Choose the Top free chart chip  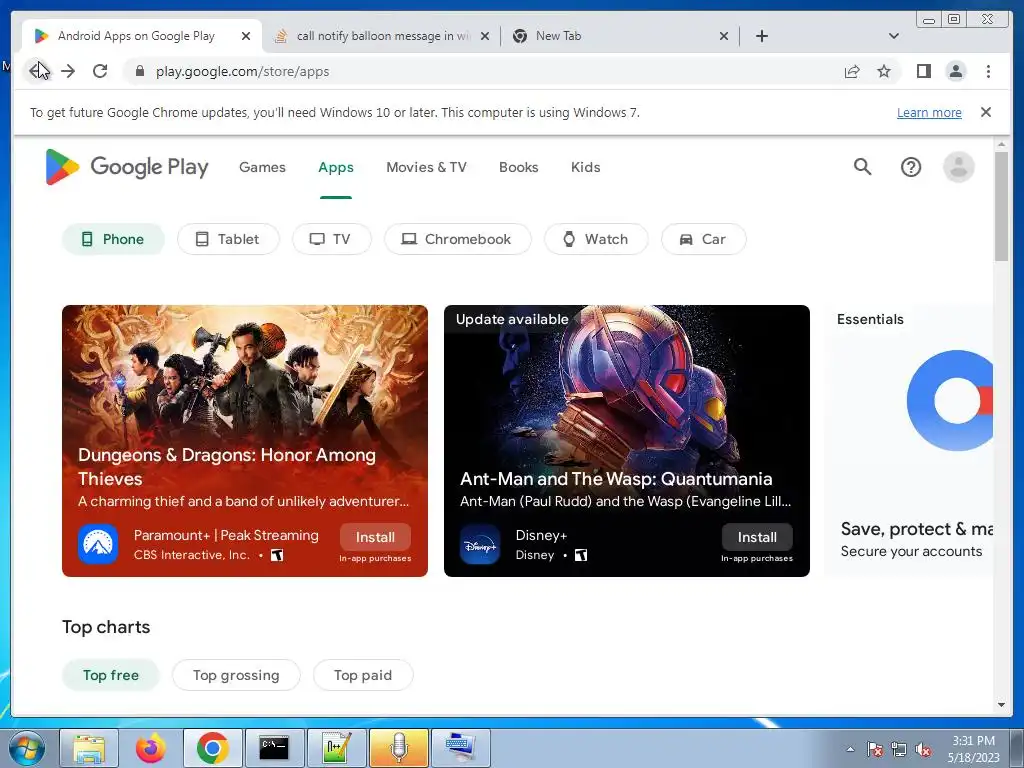(110, 675)
